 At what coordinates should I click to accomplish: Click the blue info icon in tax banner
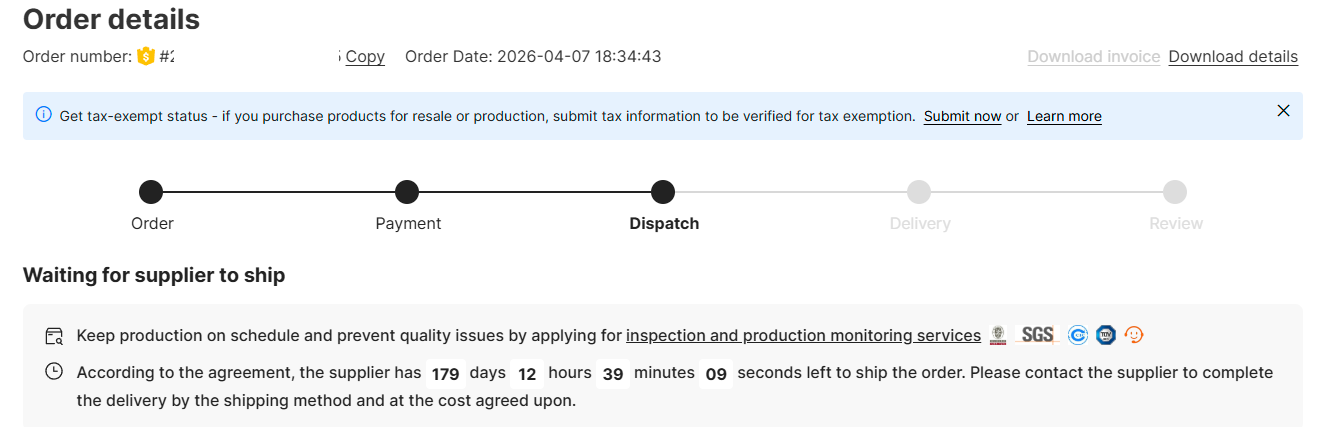pyautogui.click(x=43, y=115)
